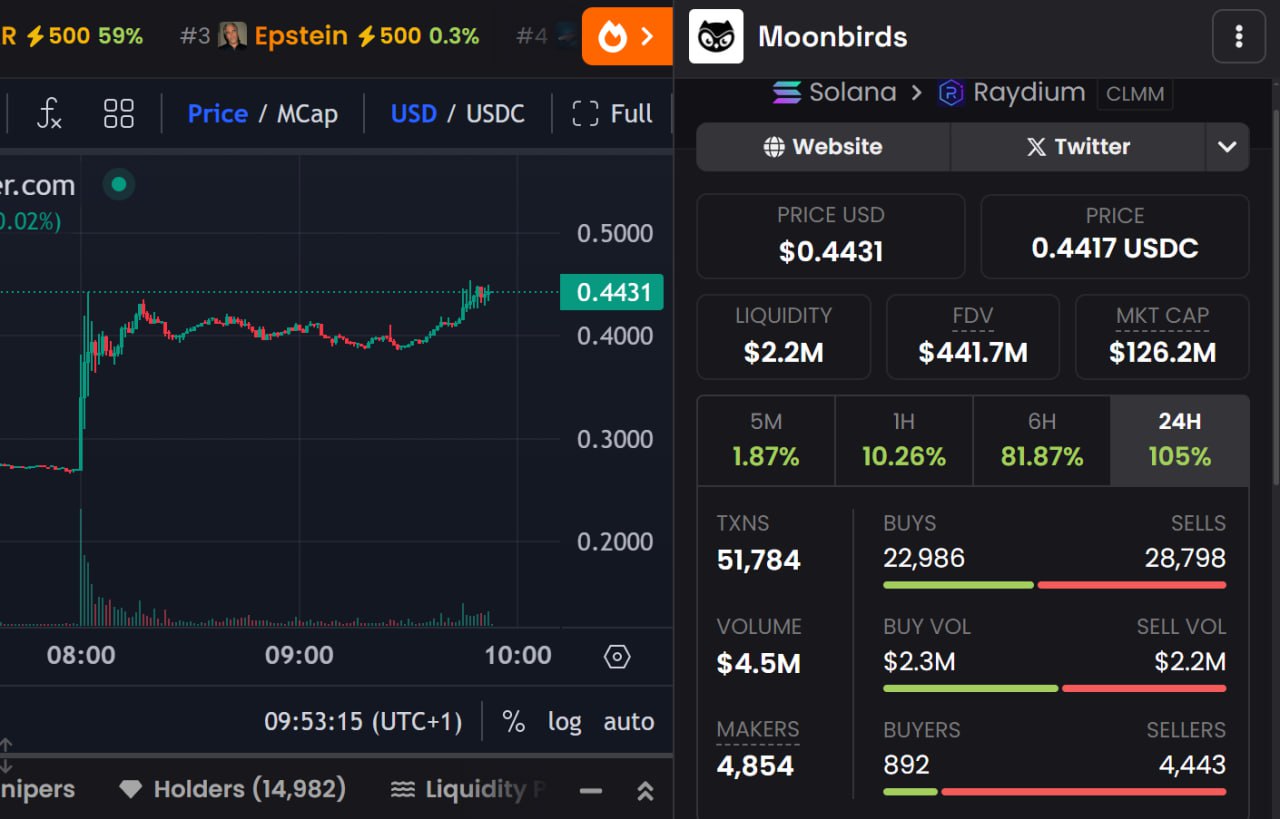The image size is (1280, 819).
Task: Select the 6H timeframe tab
Action: click(x=1041, y=440)
